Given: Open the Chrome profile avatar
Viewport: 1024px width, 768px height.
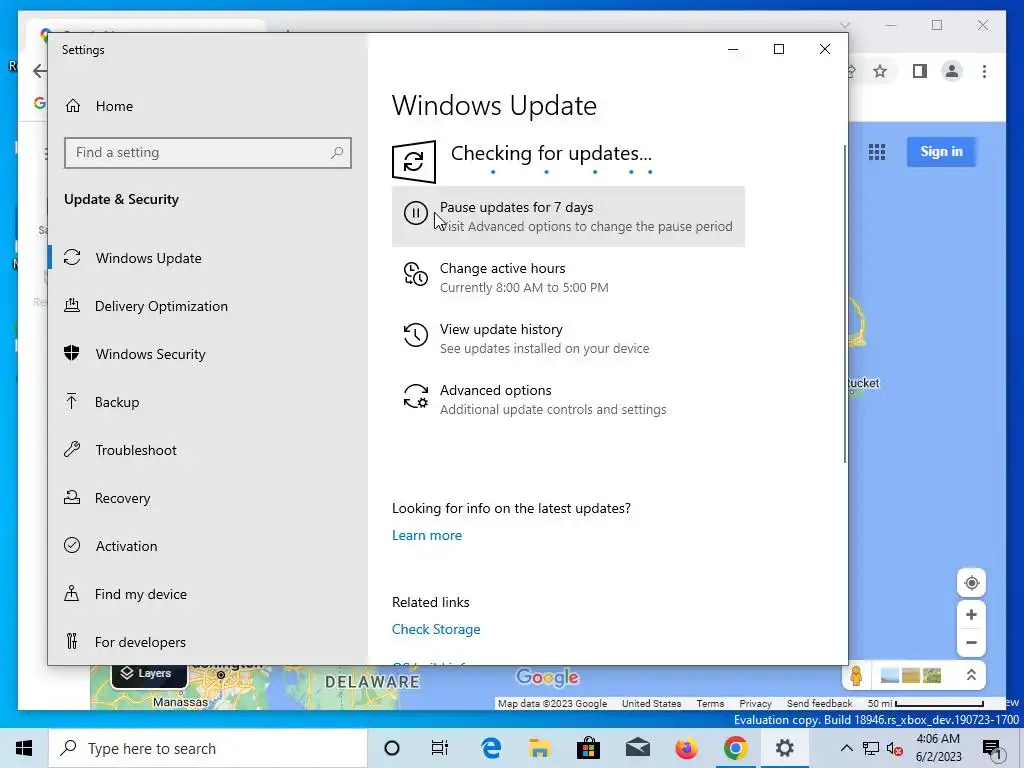Looking at the screenshot, I should 952,71.
